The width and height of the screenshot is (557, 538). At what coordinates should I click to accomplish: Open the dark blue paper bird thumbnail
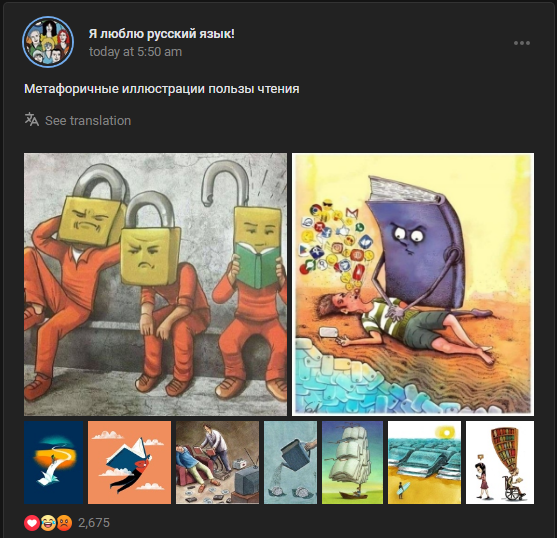coord(53,462)
